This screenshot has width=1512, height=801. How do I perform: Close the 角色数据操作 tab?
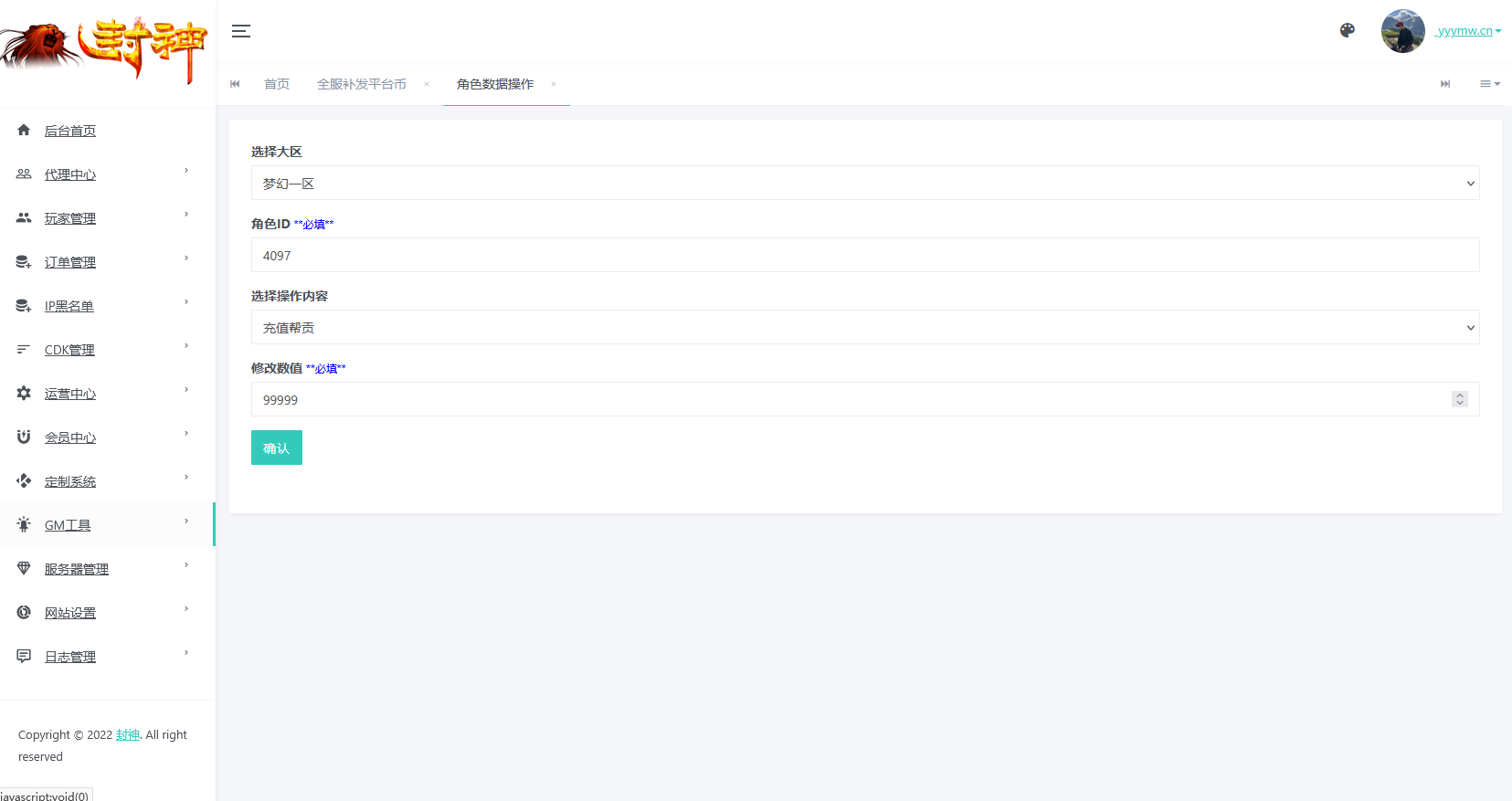[x=554, y=84]
